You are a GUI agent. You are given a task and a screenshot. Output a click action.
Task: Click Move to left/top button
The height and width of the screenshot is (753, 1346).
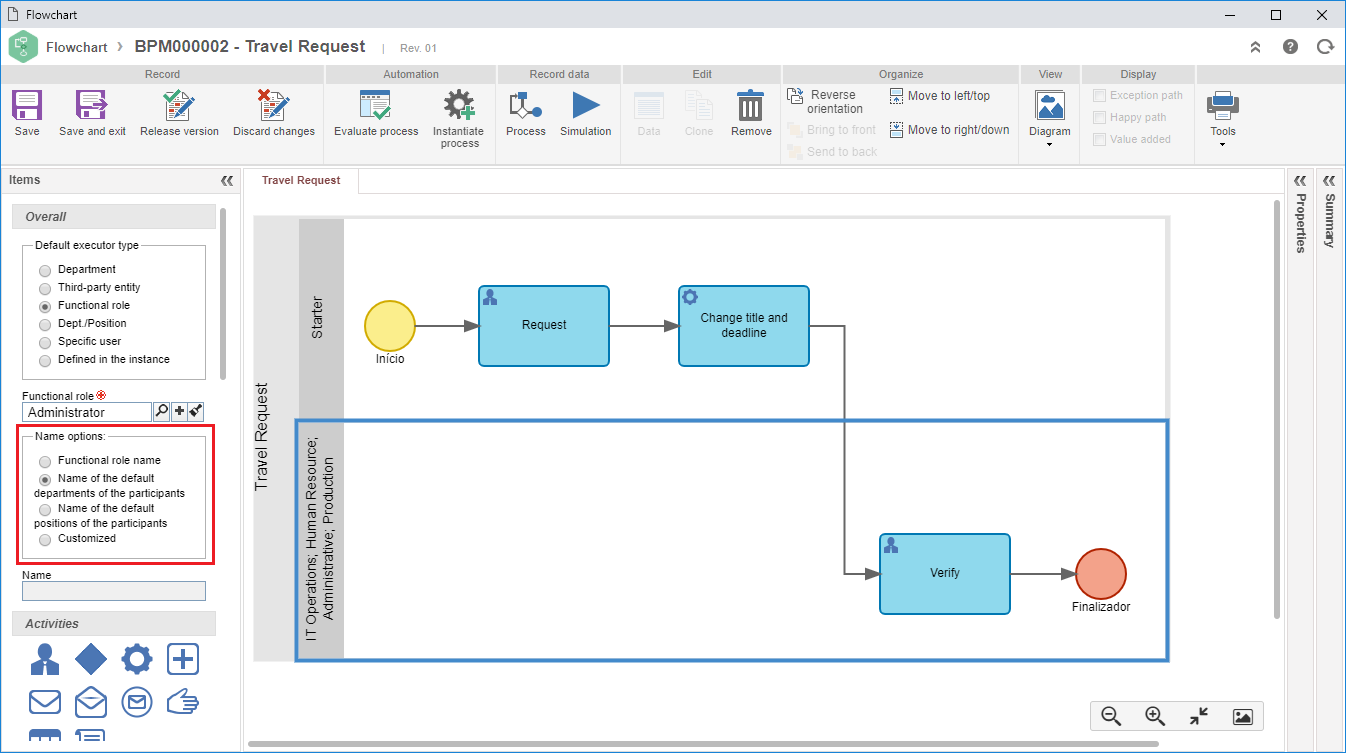click(940, 96)
